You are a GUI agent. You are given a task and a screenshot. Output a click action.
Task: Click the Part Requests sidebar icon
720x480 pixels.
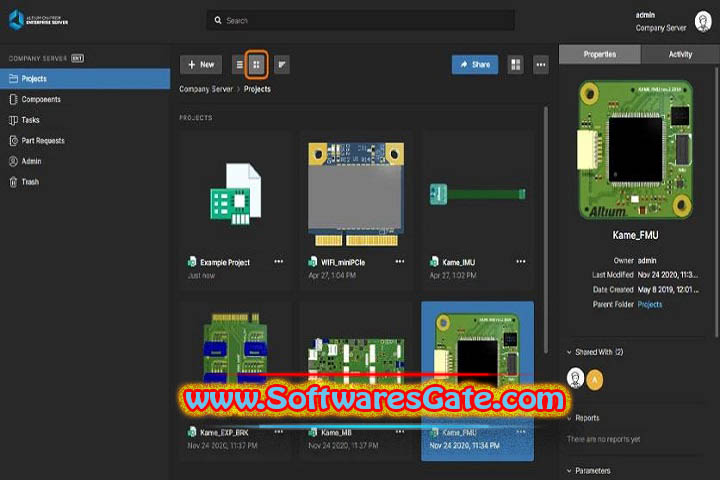(x=13, y=141)
